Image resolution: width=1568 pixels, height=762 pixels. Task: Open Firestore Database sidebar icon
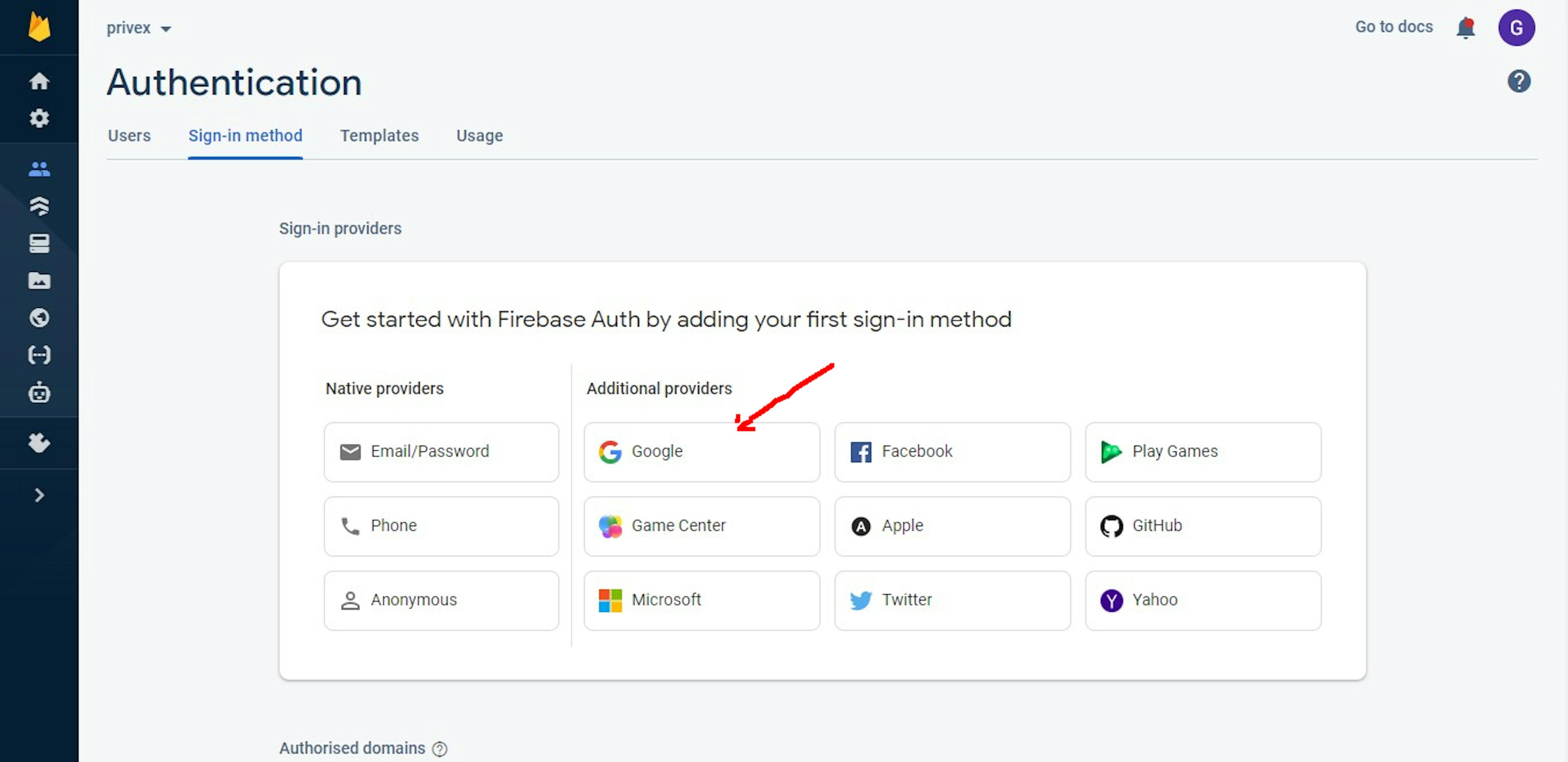click(x=40, y=206)
